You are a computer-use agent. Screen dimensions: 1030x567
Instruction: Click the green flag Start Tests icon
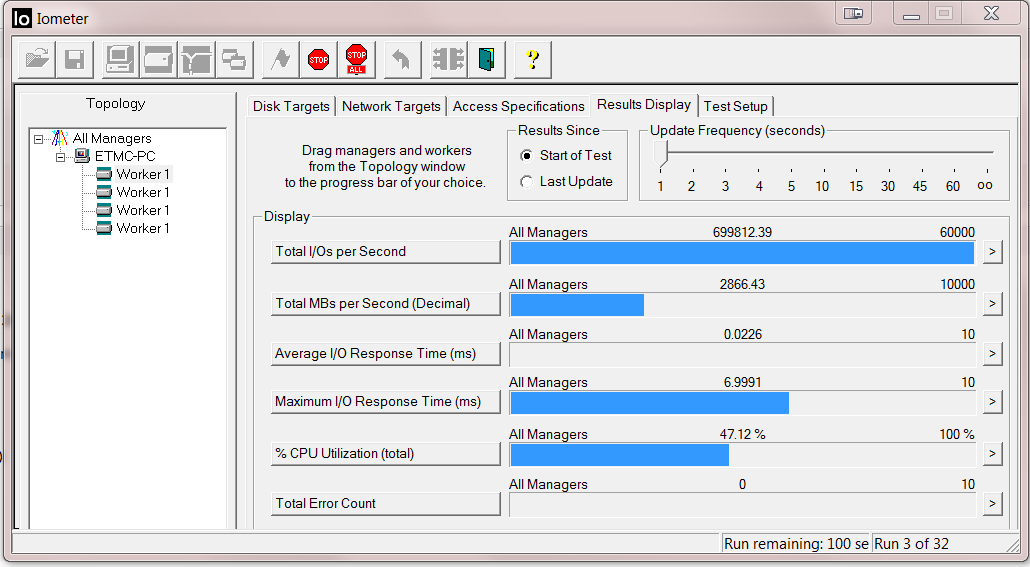[281, 60]
